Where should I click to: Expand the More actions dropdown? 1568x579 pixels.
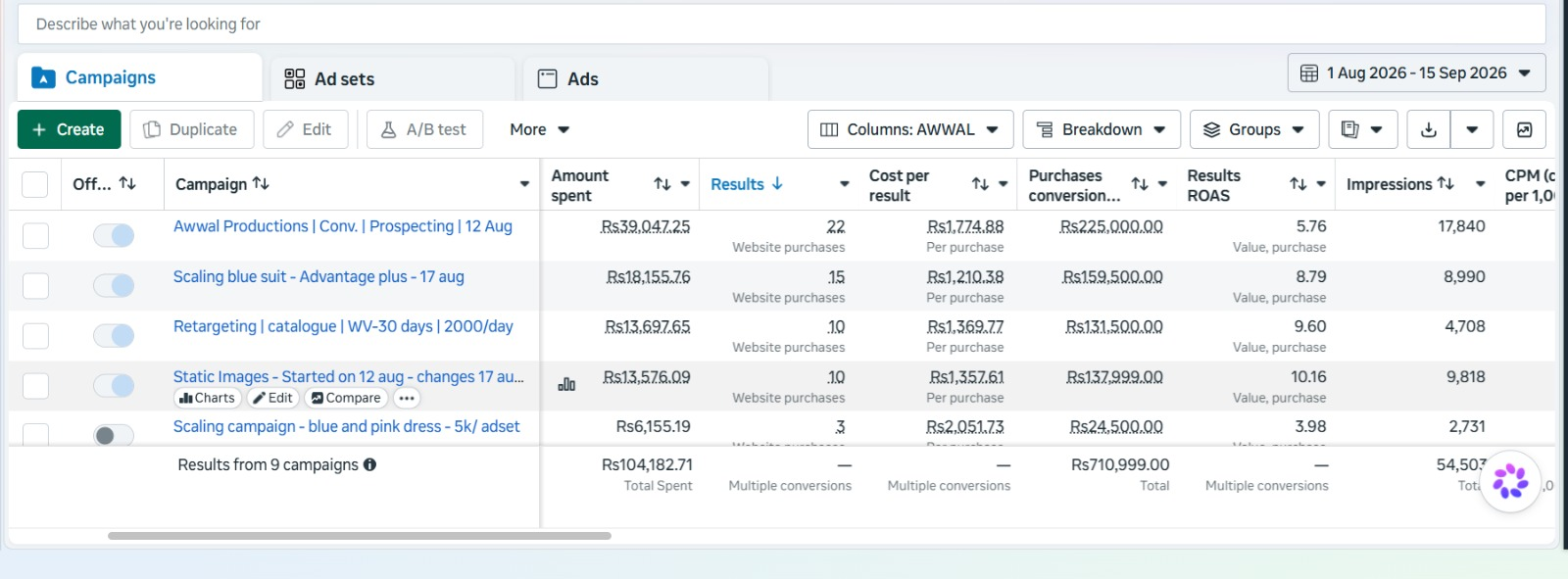point(539,129)
